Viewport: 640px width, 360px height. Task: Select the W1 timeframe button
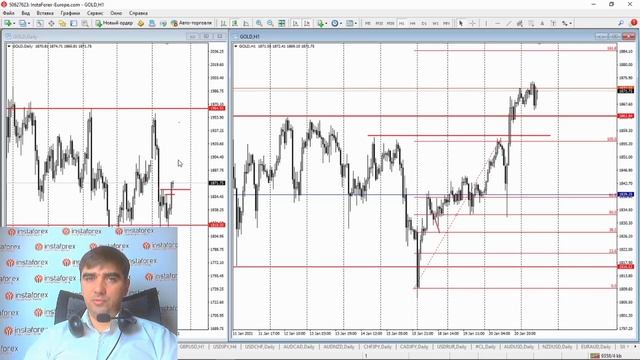click(436, 23)
